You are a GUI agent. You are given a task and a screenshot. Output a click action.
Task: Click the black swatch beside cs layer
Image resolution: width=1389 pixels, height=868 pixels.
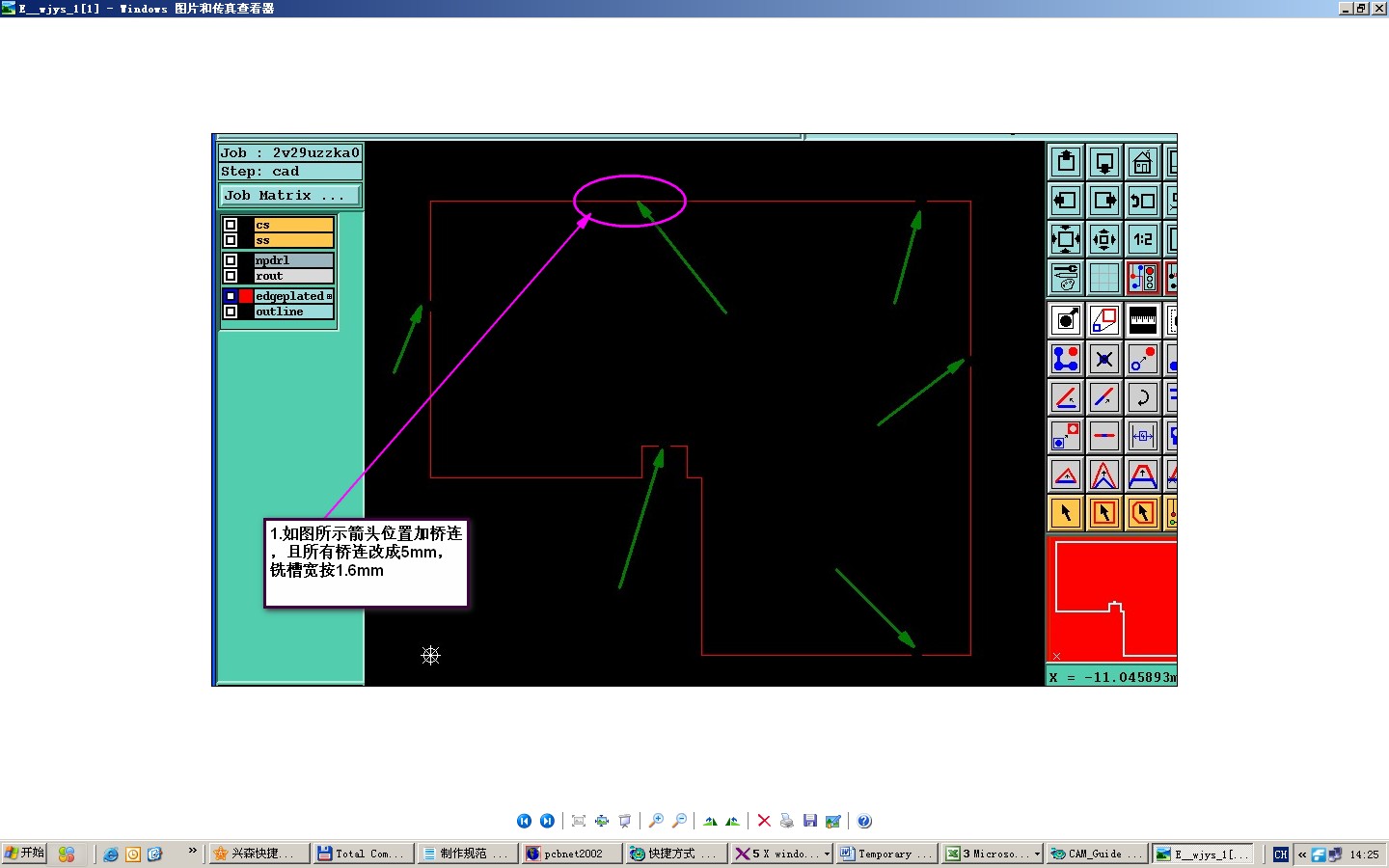tap(246, 225)
